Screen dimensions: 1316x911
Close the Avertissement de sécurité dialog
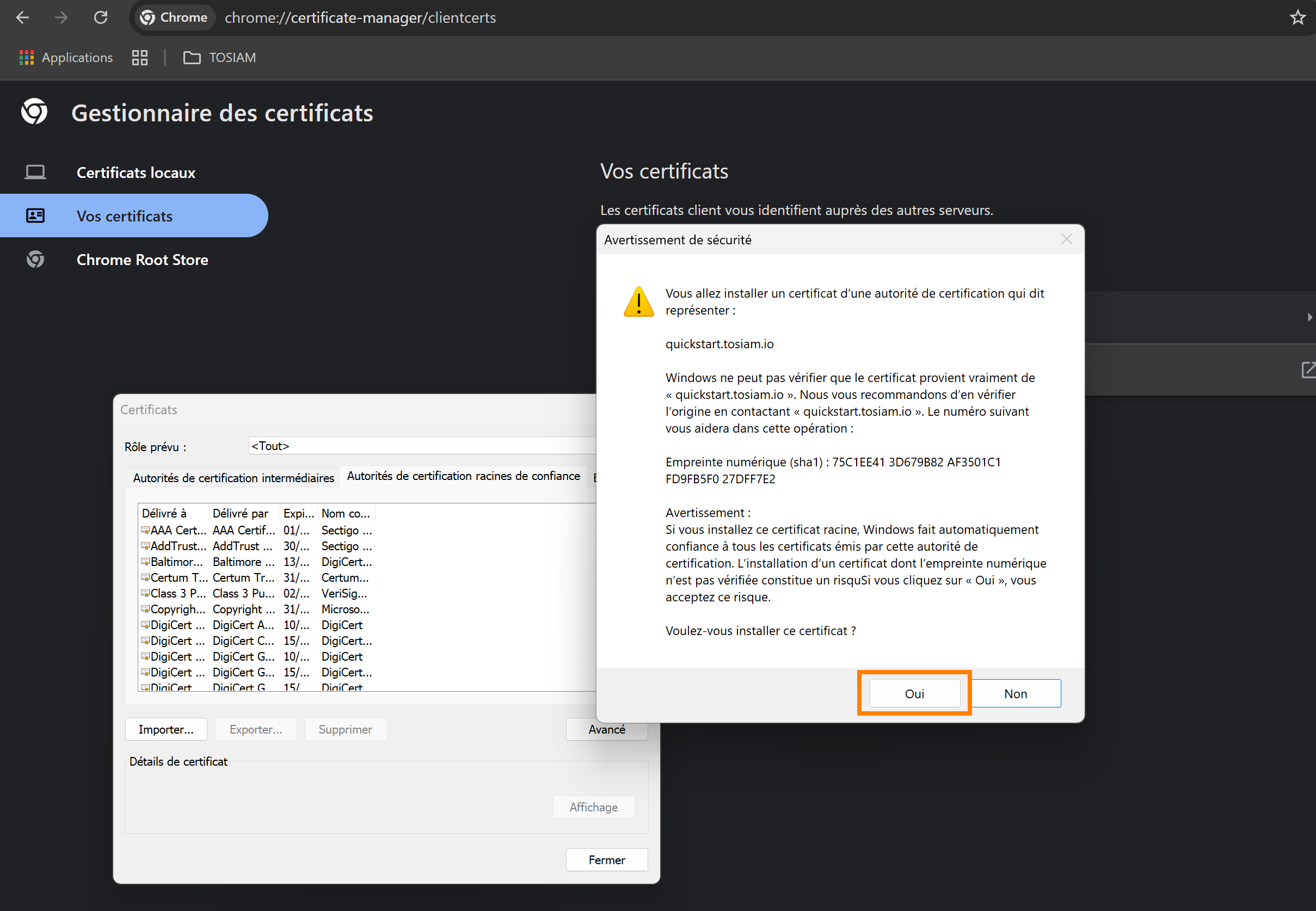pos(1066,239)
